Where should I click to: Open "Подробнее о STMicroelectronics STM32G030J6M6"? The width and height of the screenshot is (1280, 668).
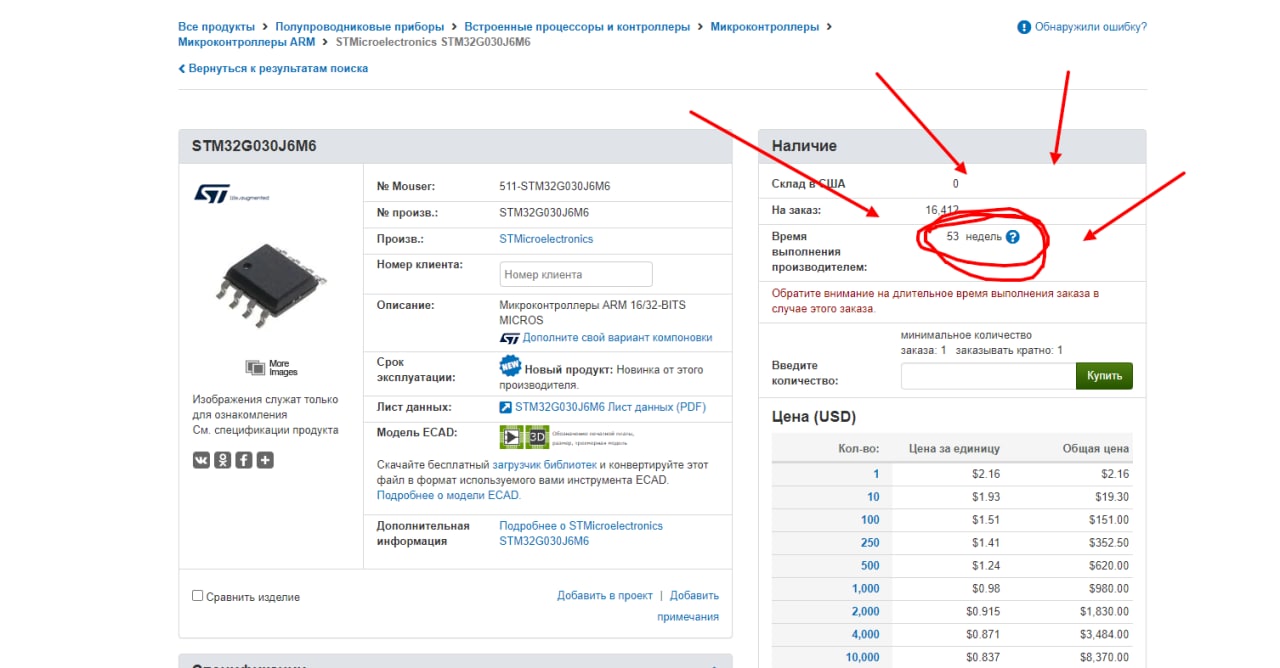(581, 533)
